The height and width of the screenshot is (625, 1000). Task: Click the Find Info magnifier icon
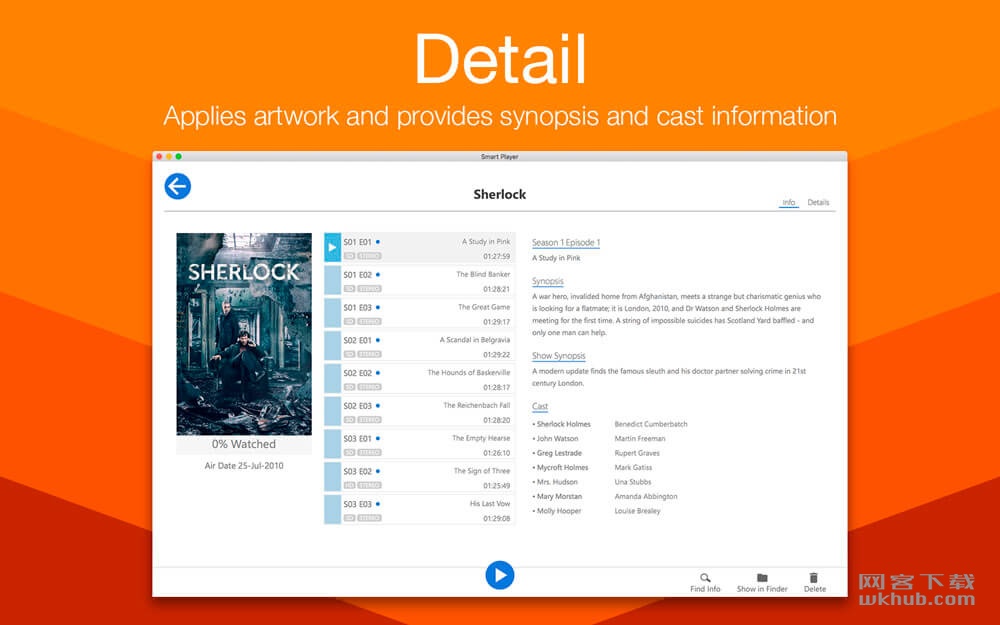click(x=705, y=578)
